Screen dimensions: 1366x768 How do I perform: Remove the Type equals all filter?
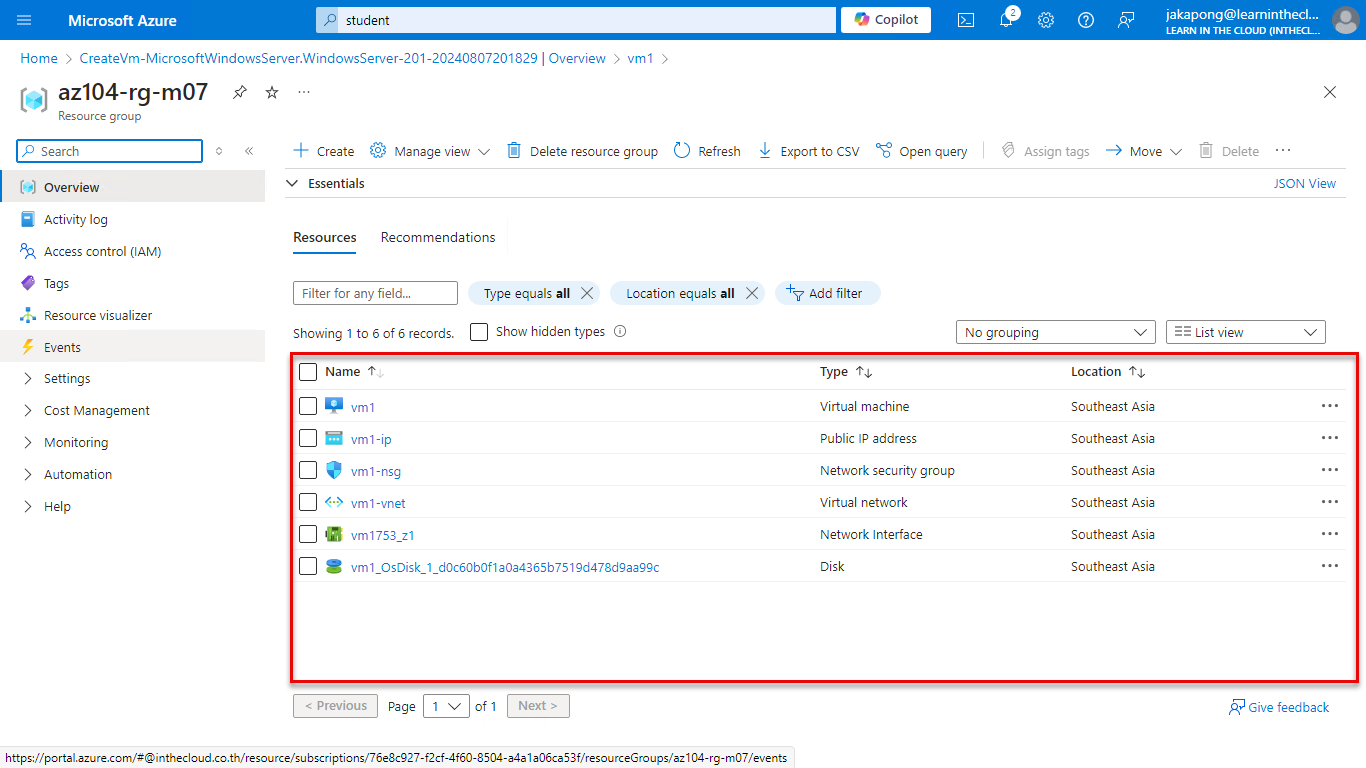[587, 293]
